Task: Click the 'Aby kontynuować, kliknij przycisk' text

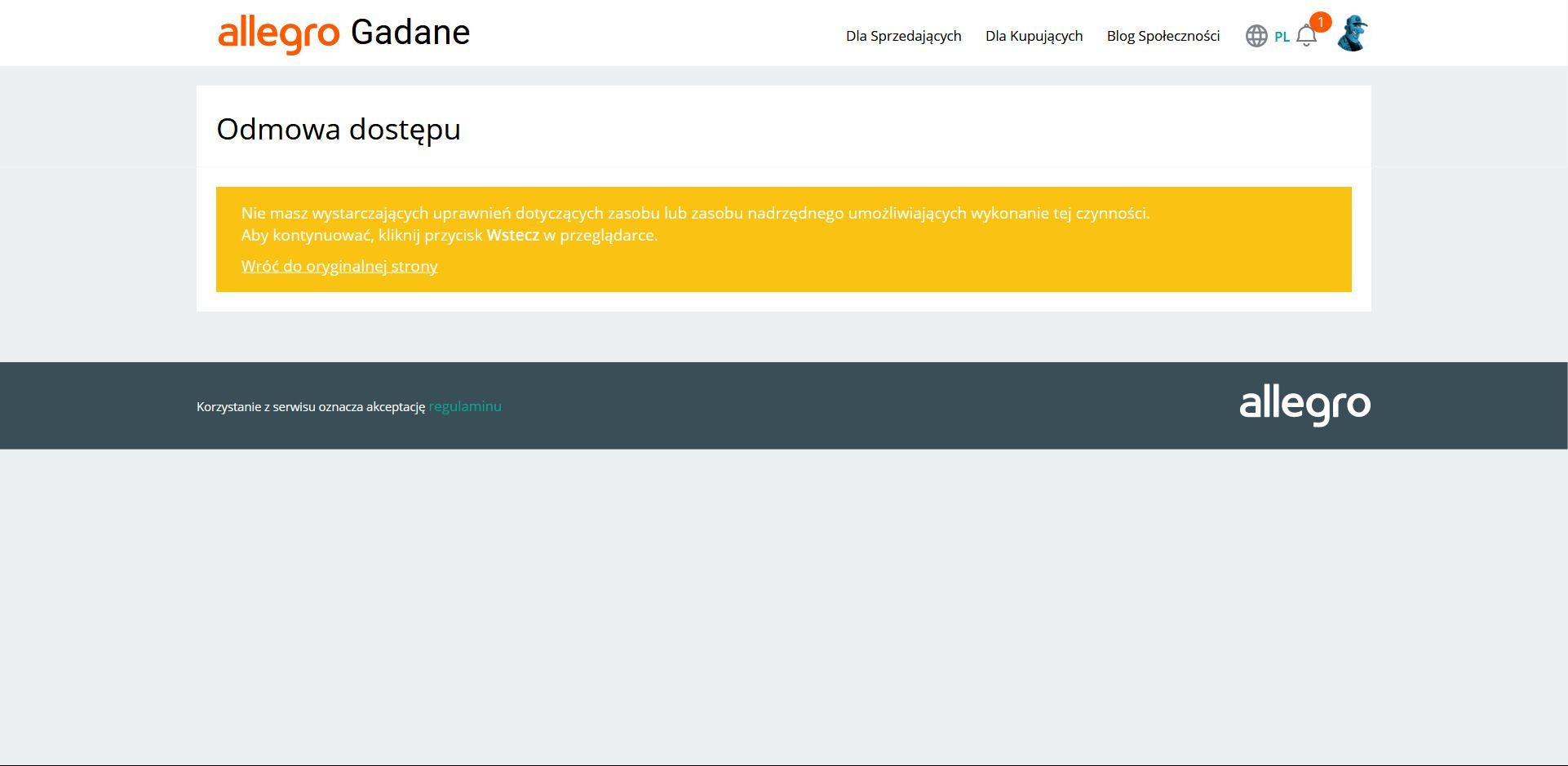Action: [361, 235]
